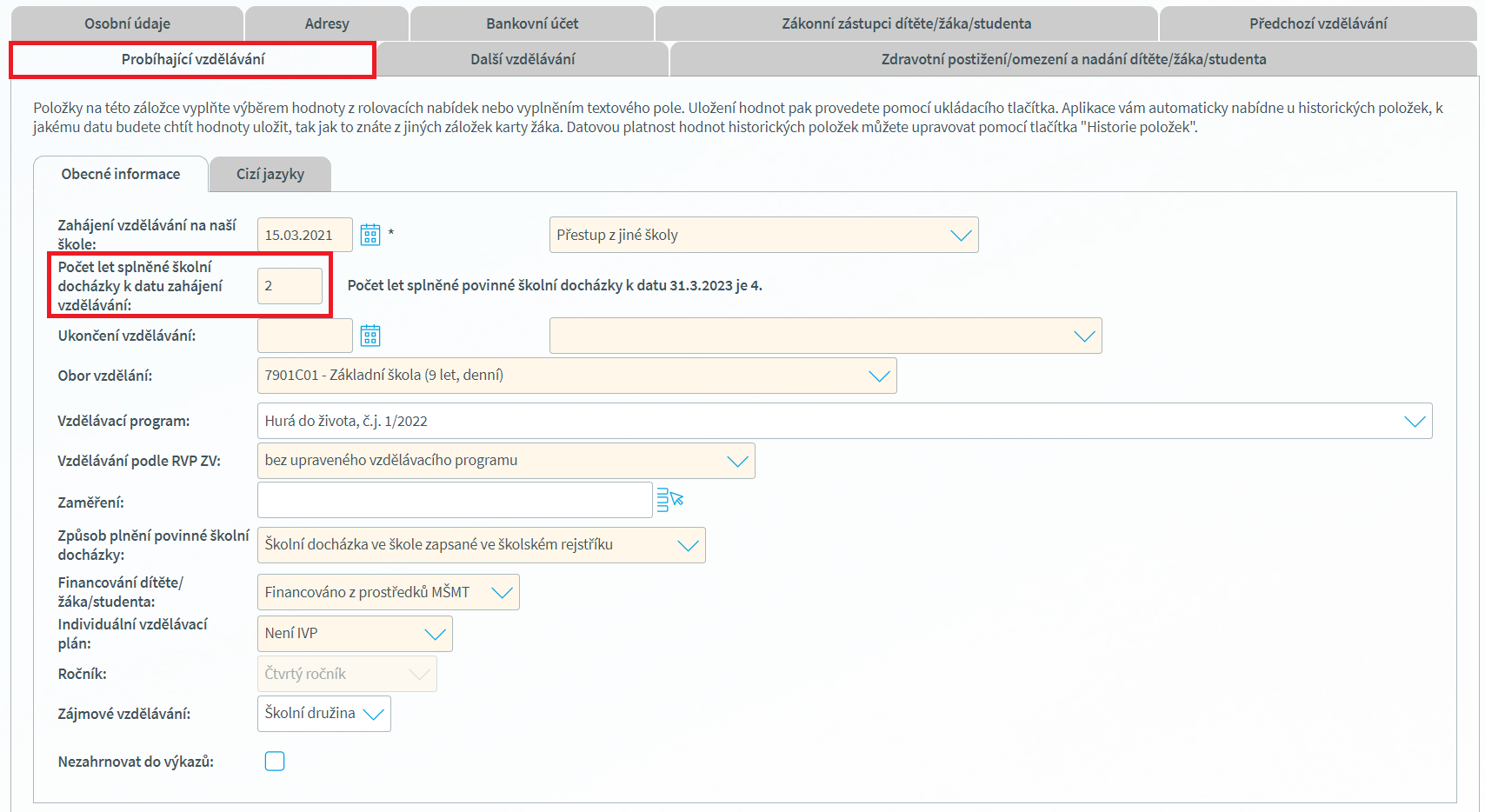Click the Zaměření text input field
Screen dimensions: 1485x812
[x=455, y=500]
